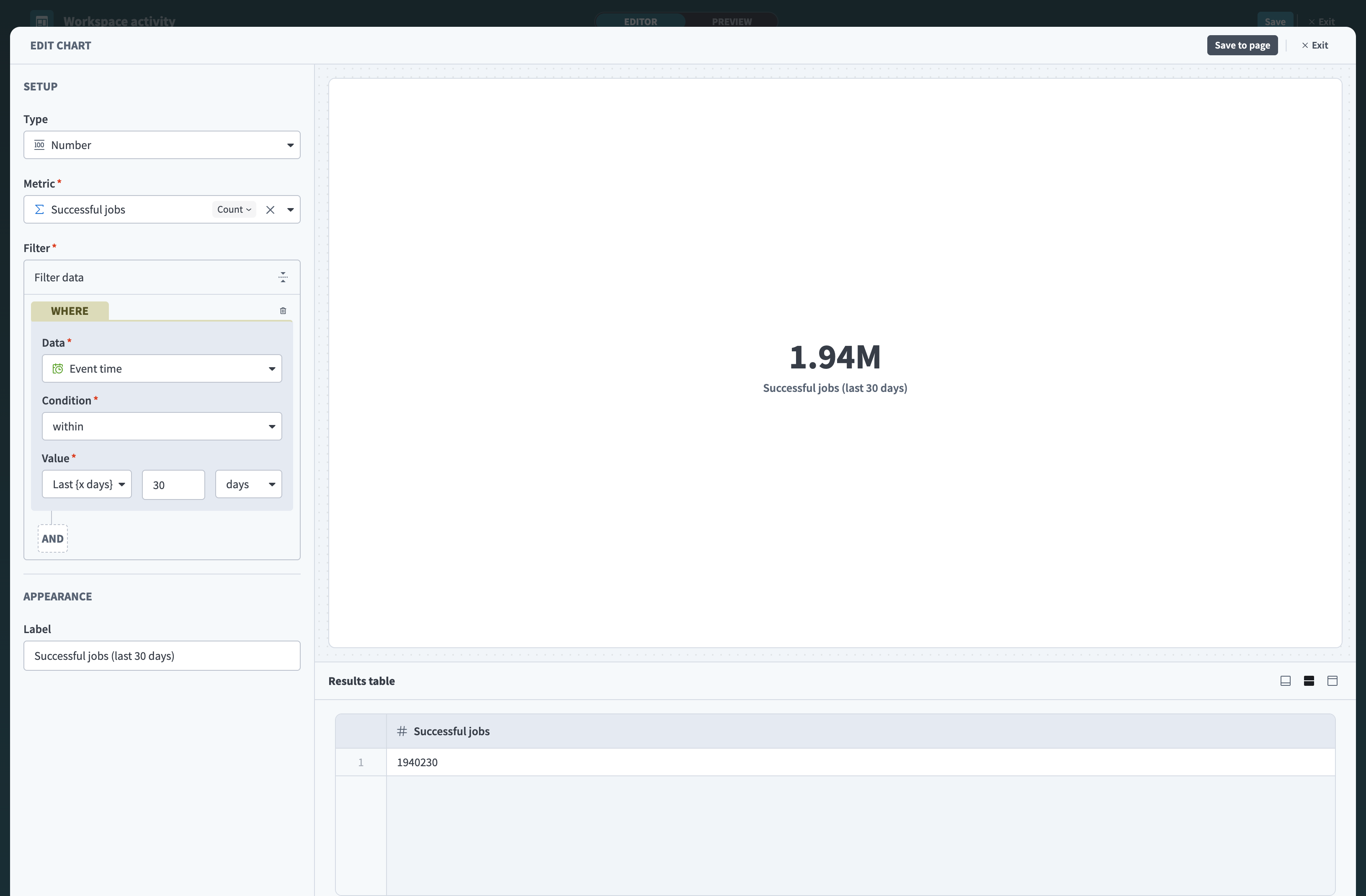Click the hash icon in column header
The width and height of the screenshot is (1366, 896).
(x=402, y=731)
